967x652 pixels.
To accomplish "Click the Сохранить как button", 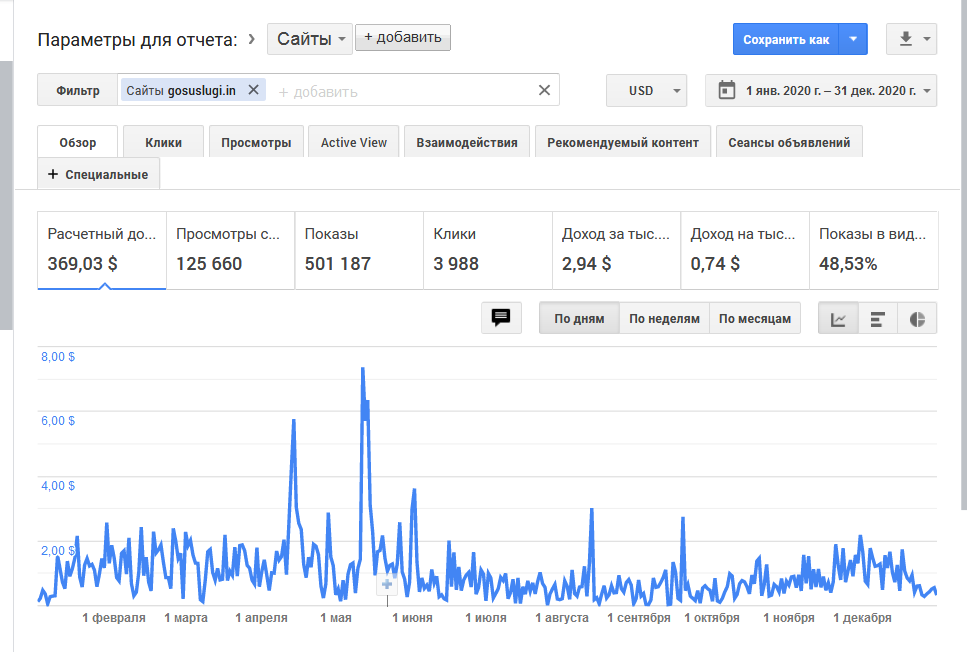I will pyautogui.click(x=786, y=39).
